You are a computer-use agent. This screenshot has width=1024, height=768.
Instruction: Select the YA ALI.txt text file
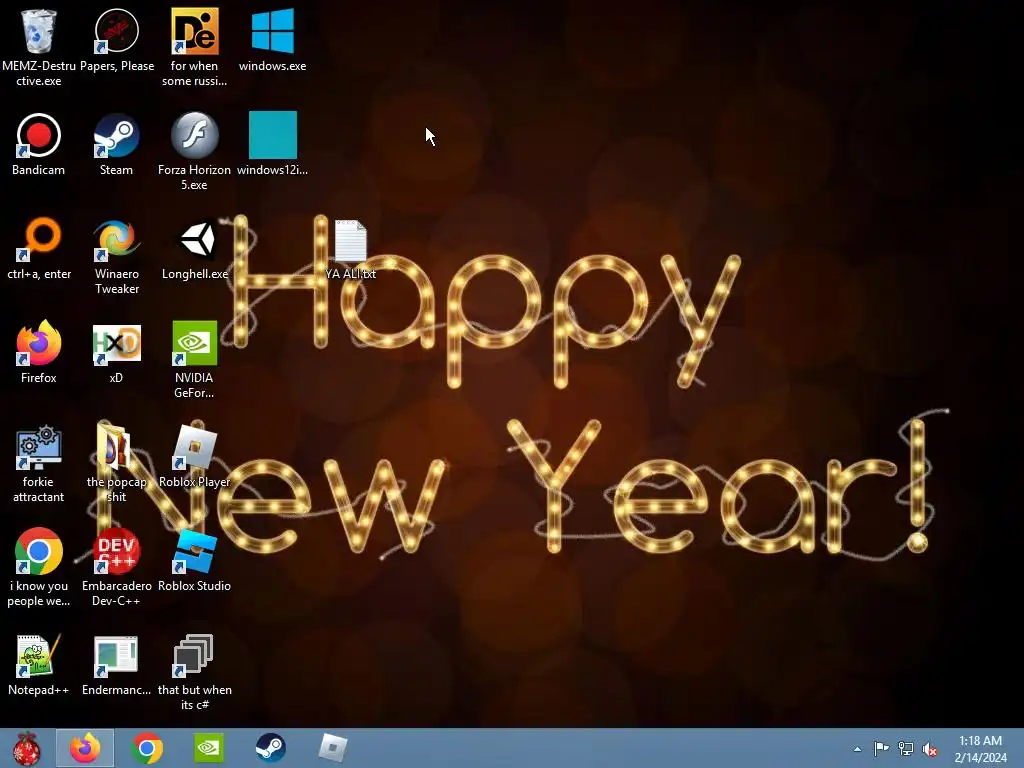click(x=351, y=240)
